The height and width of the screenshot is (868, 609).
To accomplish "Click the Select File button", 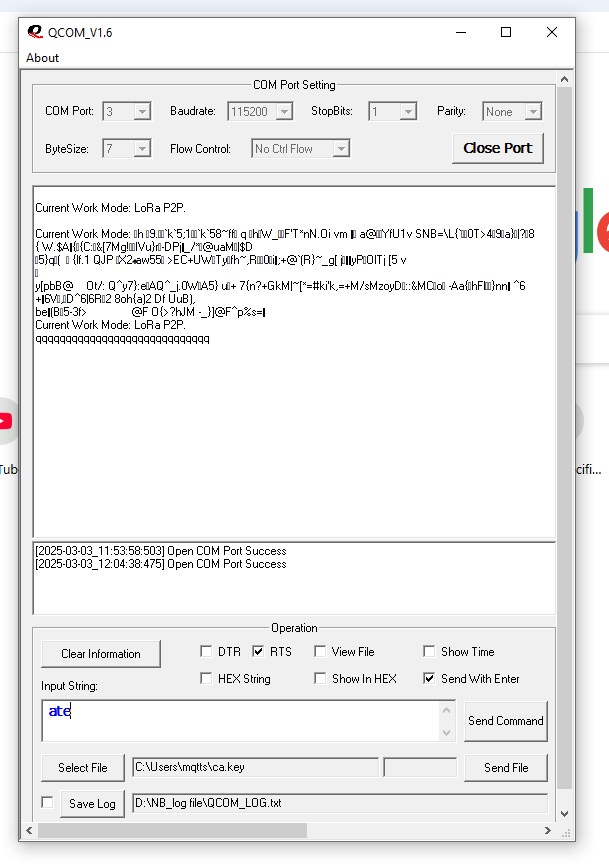I will tap(83, 768).
